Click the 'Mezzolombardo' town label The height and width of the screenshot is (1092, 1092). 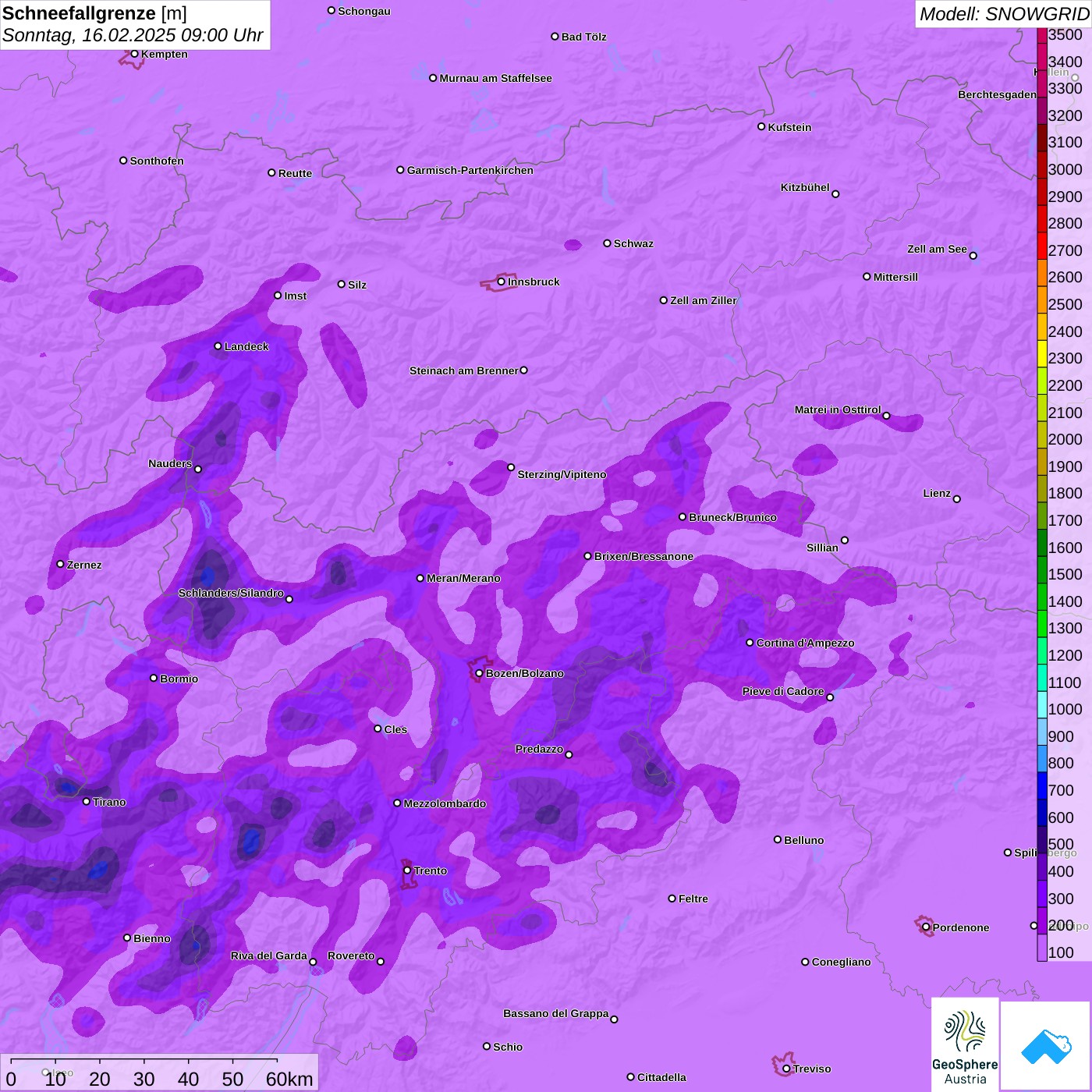click(445, 803)
